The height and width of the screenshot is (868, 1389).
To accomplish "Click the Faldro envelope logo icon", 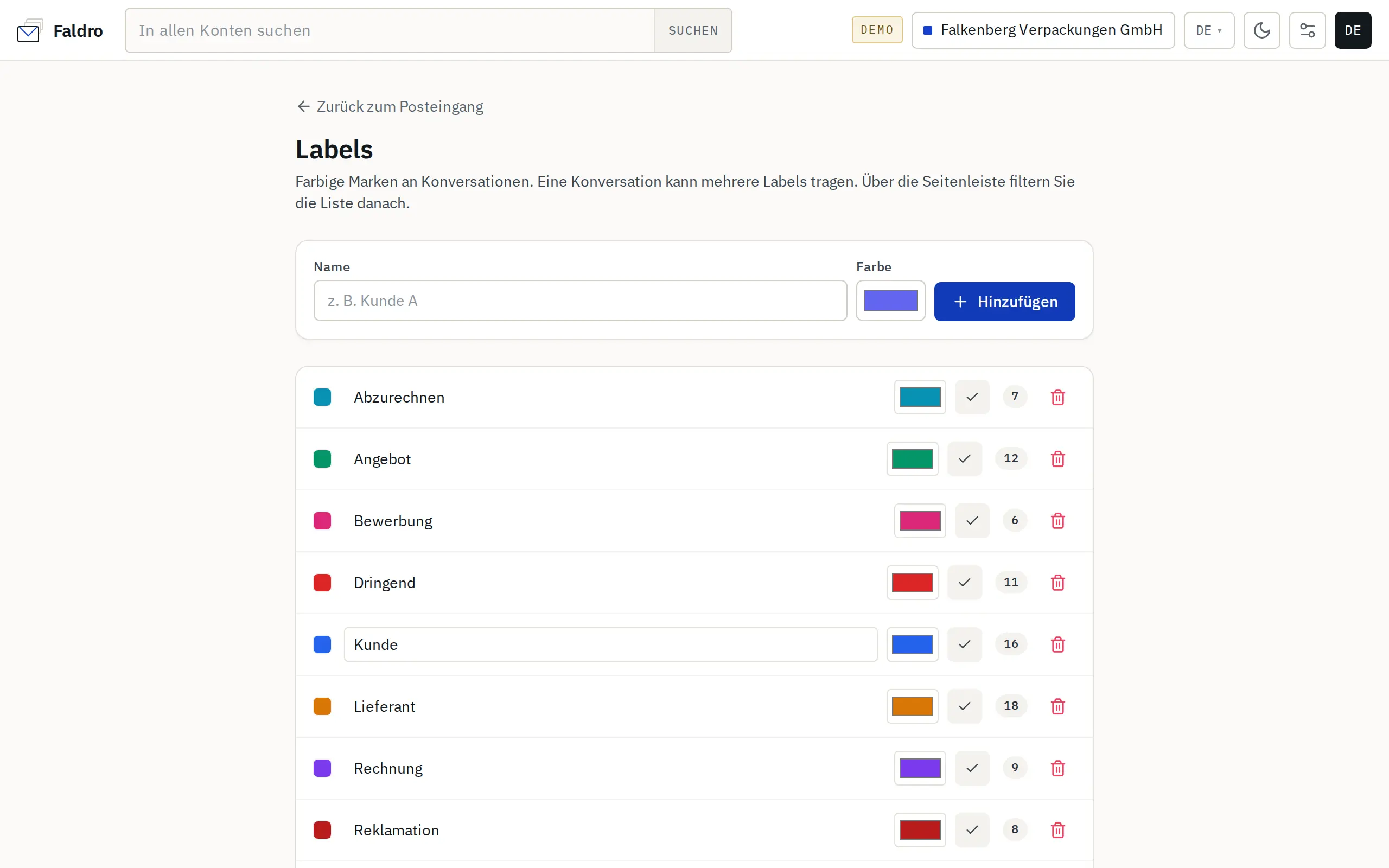I will pyautogui.click(x=30, y=30).
